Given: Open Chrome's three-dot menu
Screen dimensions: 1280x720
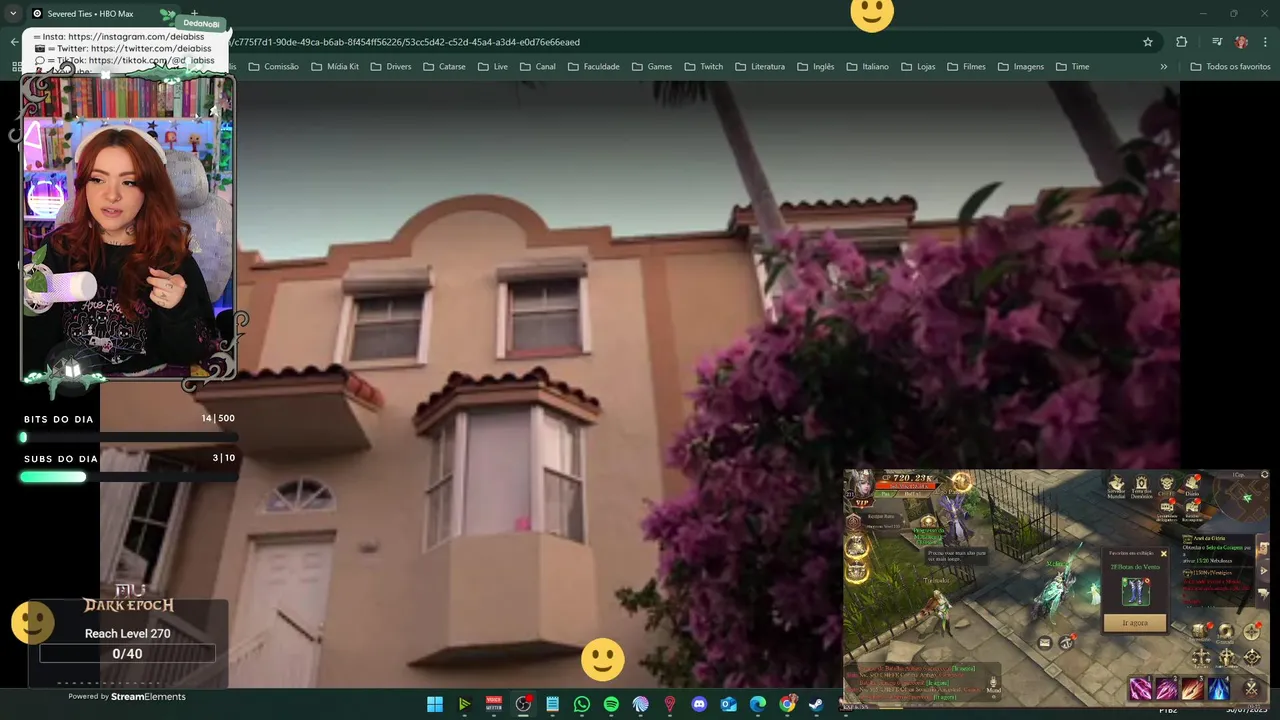Looking at the screenshot, I should (x=1264, y=42).
